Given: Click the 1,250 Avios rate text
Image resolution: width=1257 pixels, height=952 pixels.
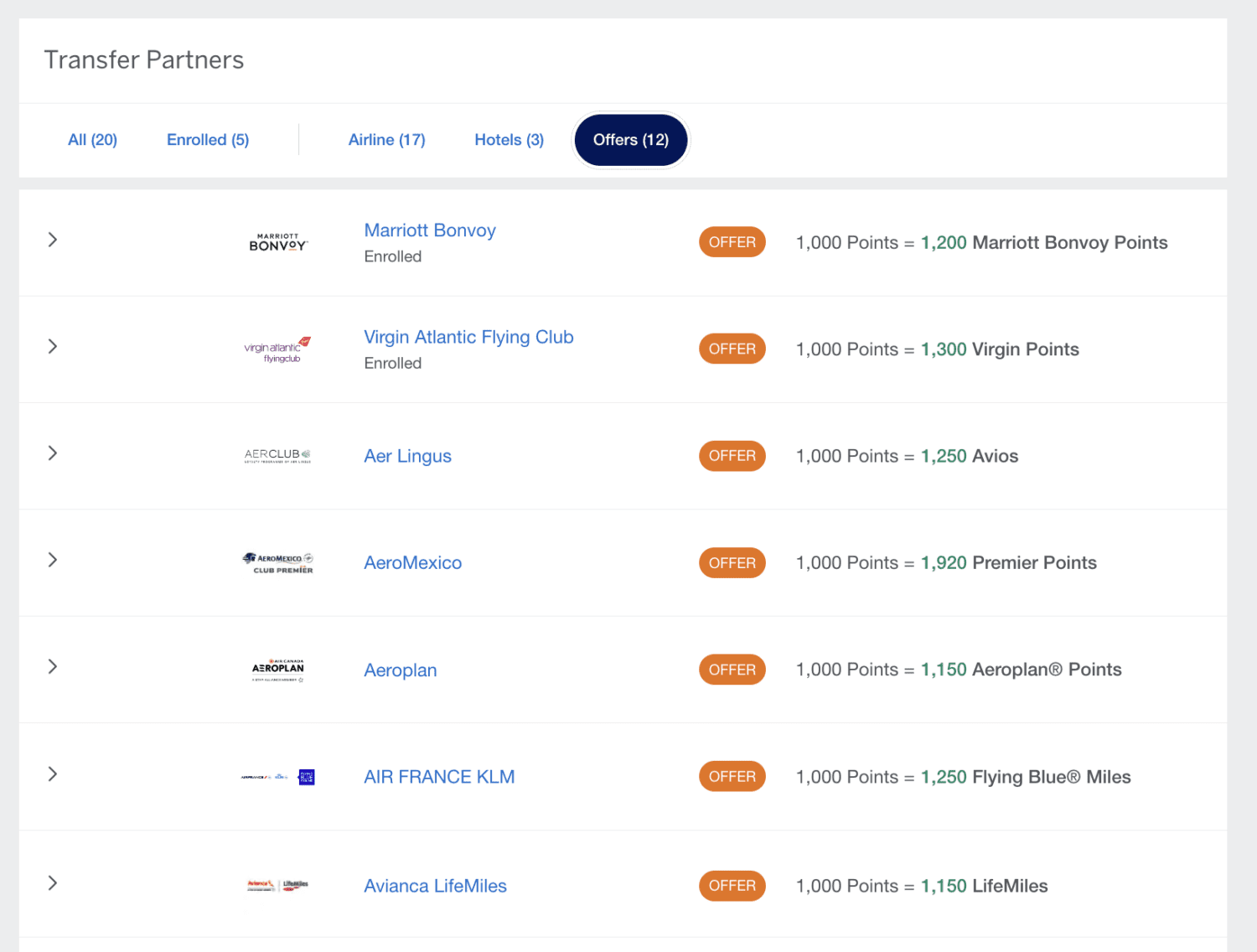Looking at the screenshot, I should [970, 456].
